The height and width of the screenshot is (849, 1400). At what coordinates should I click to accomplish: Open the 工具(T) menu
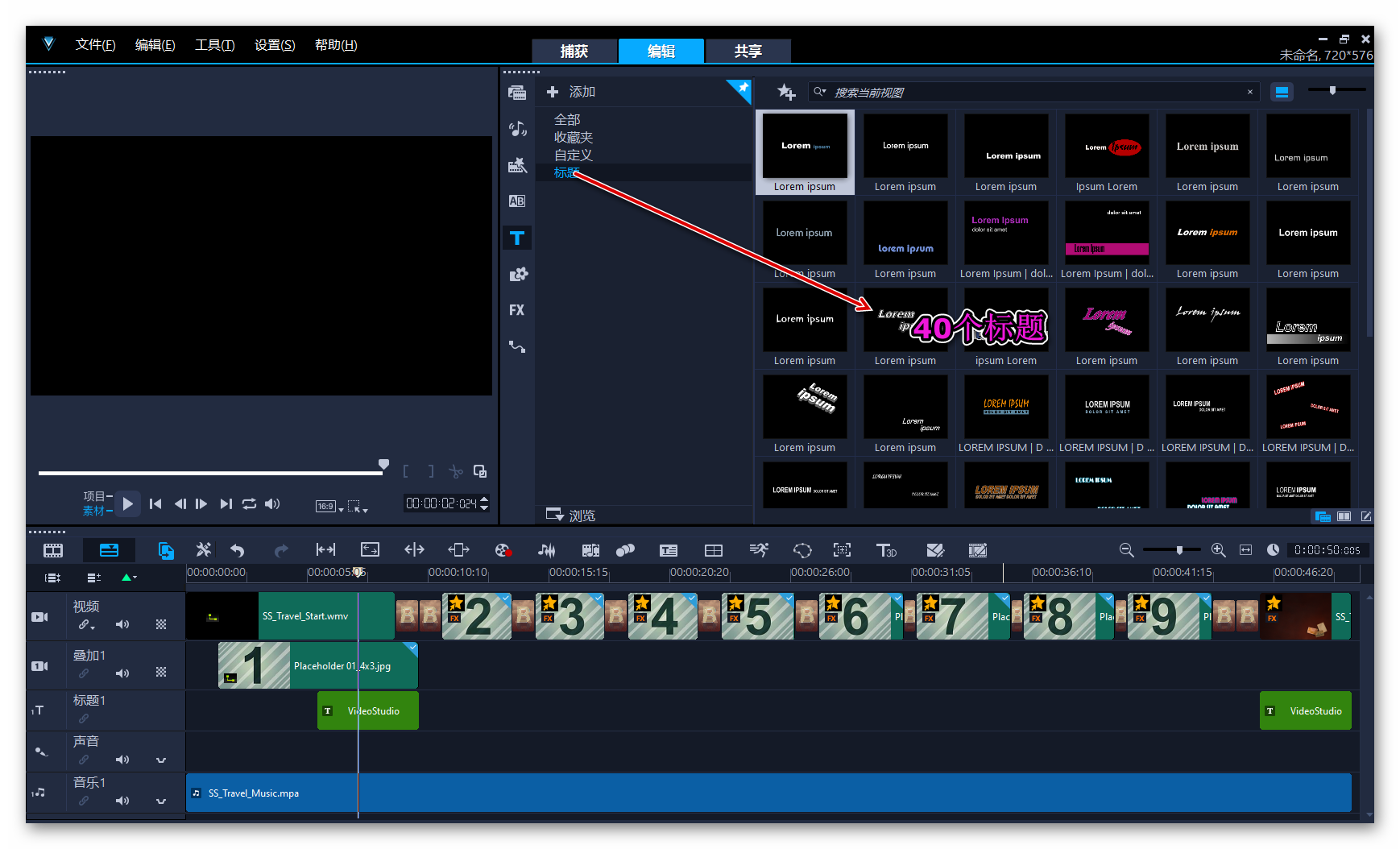214,45
